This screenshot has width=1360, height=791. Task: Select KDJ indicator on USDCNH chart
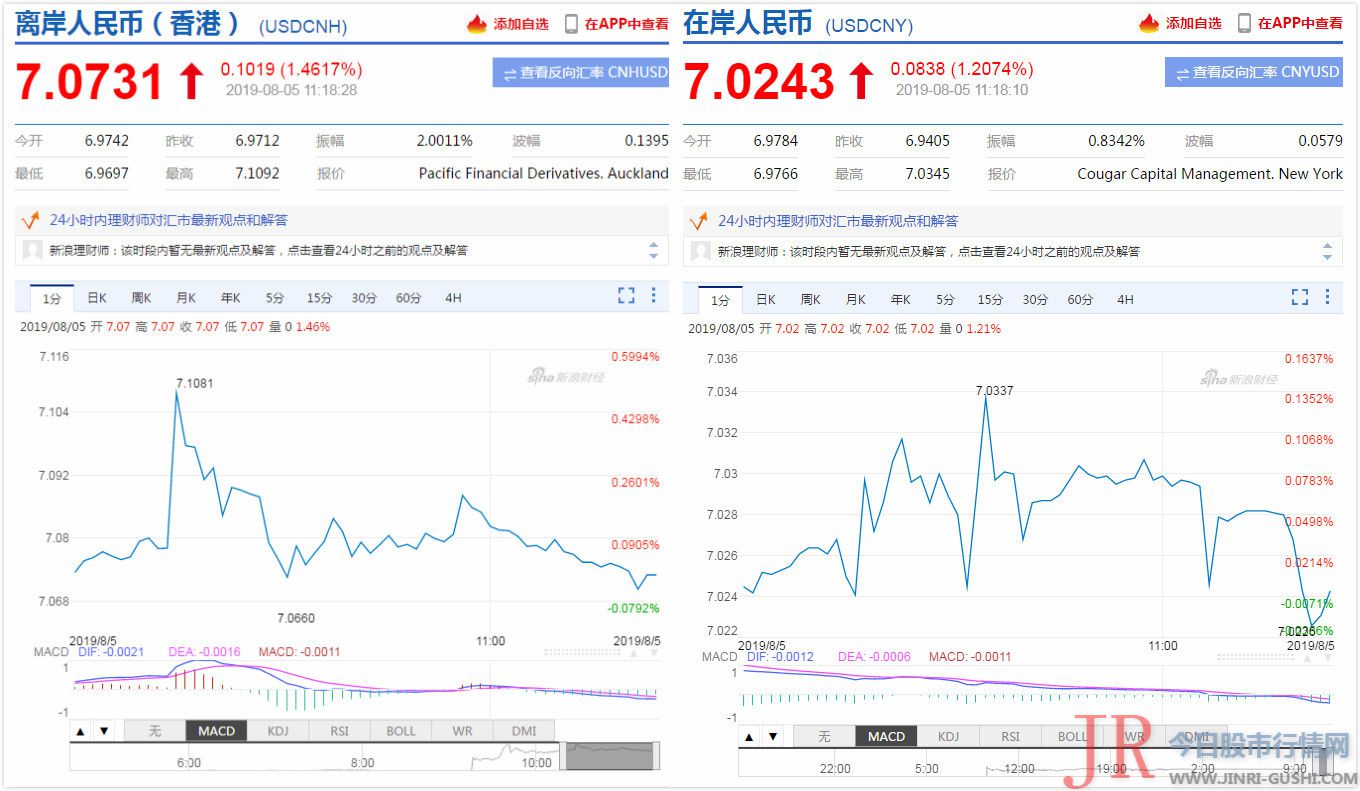pyautogui.click(x=278, y=731)
